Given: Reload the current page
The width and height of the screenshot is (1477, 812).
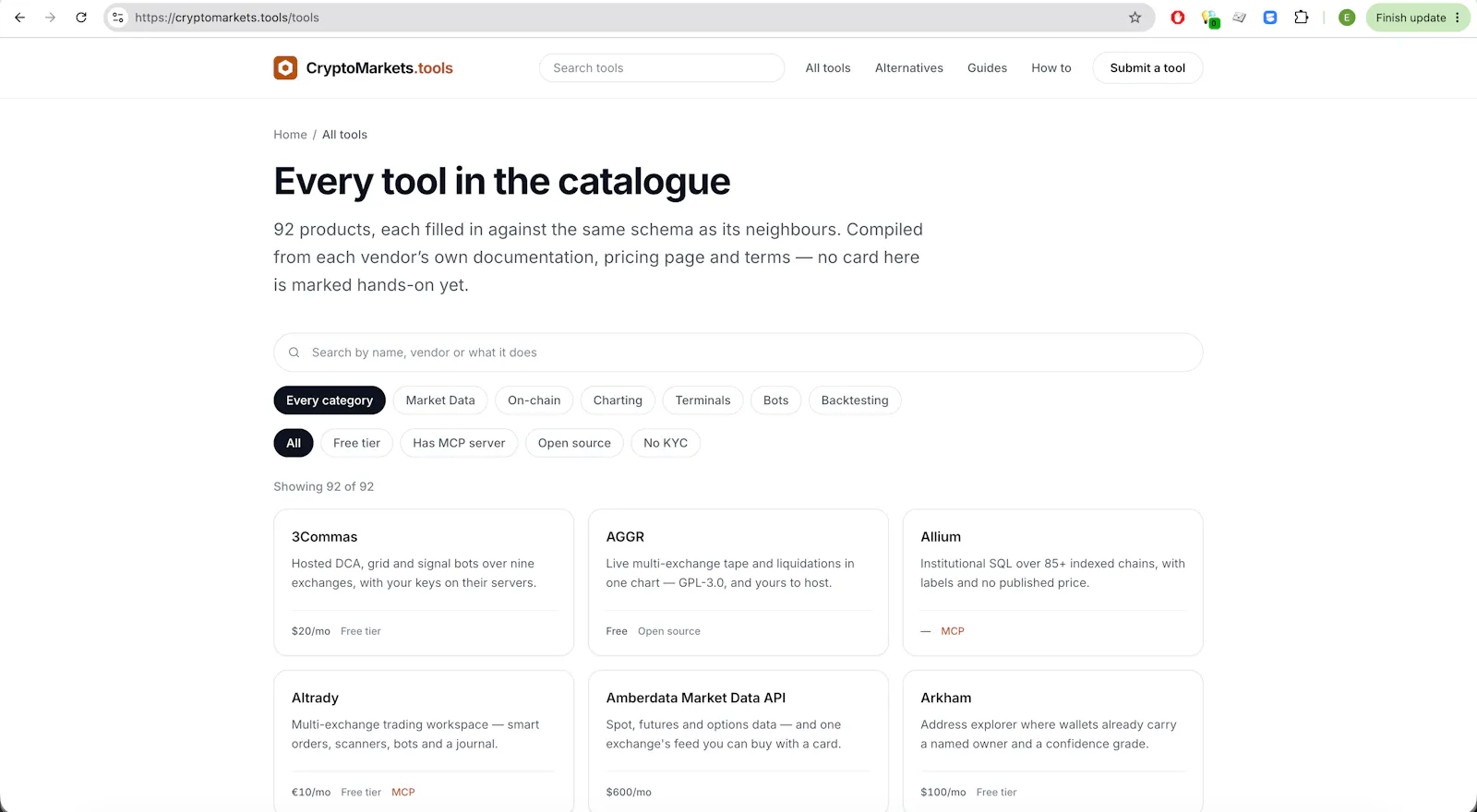Looking at the screenshot, I should click(81, 18).
